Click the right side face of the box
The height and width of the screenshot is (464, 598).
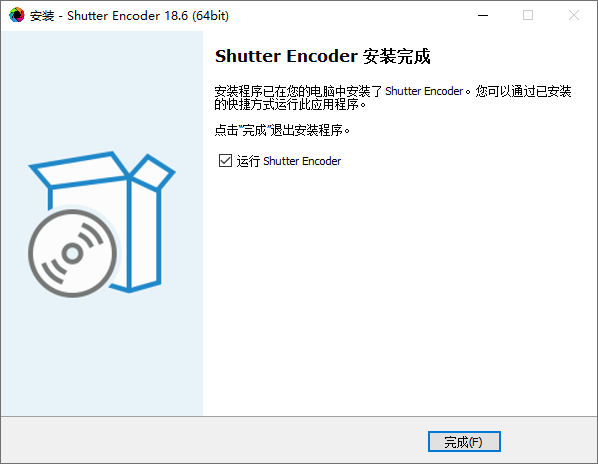coord(145,234)
